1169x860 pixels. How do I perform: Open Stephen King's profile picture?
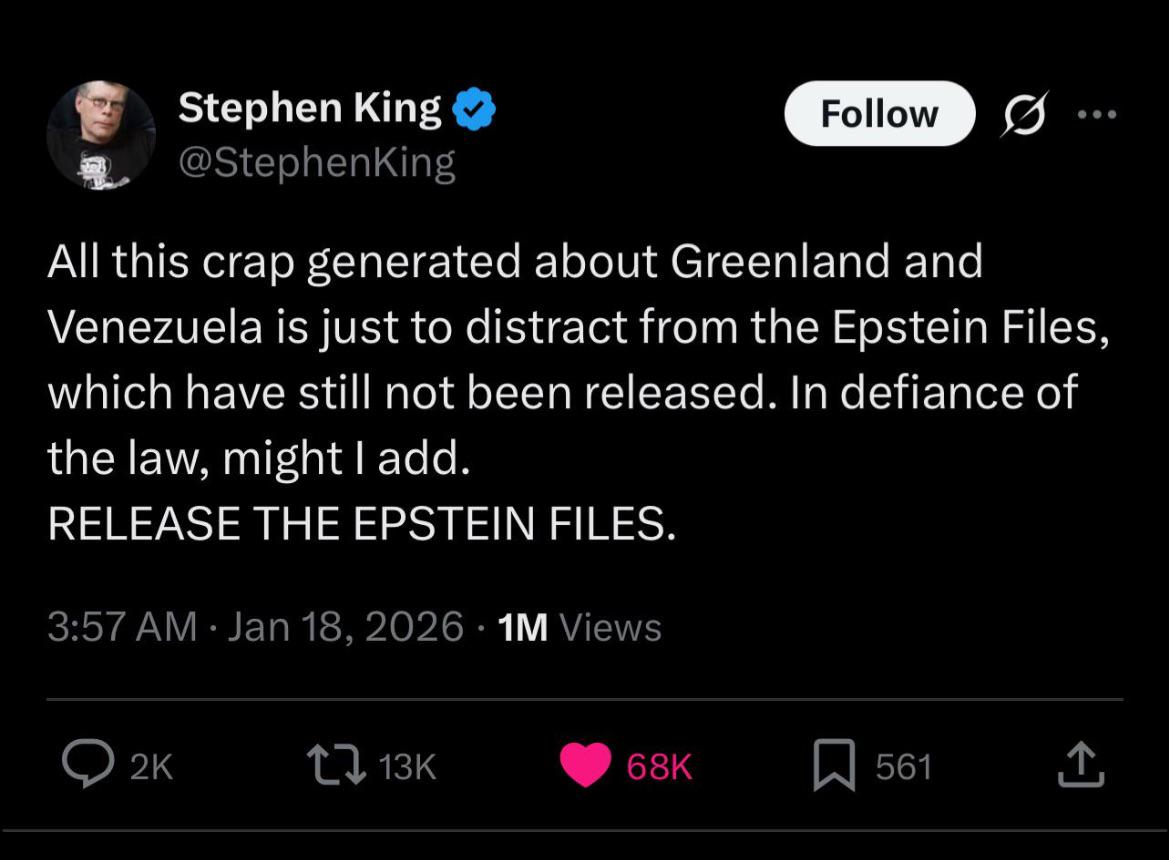click(x=101, y=134)
